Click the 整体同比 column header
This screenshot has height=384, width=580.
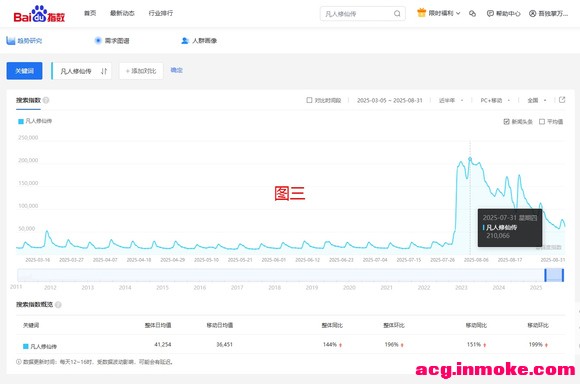pos(332,325)
